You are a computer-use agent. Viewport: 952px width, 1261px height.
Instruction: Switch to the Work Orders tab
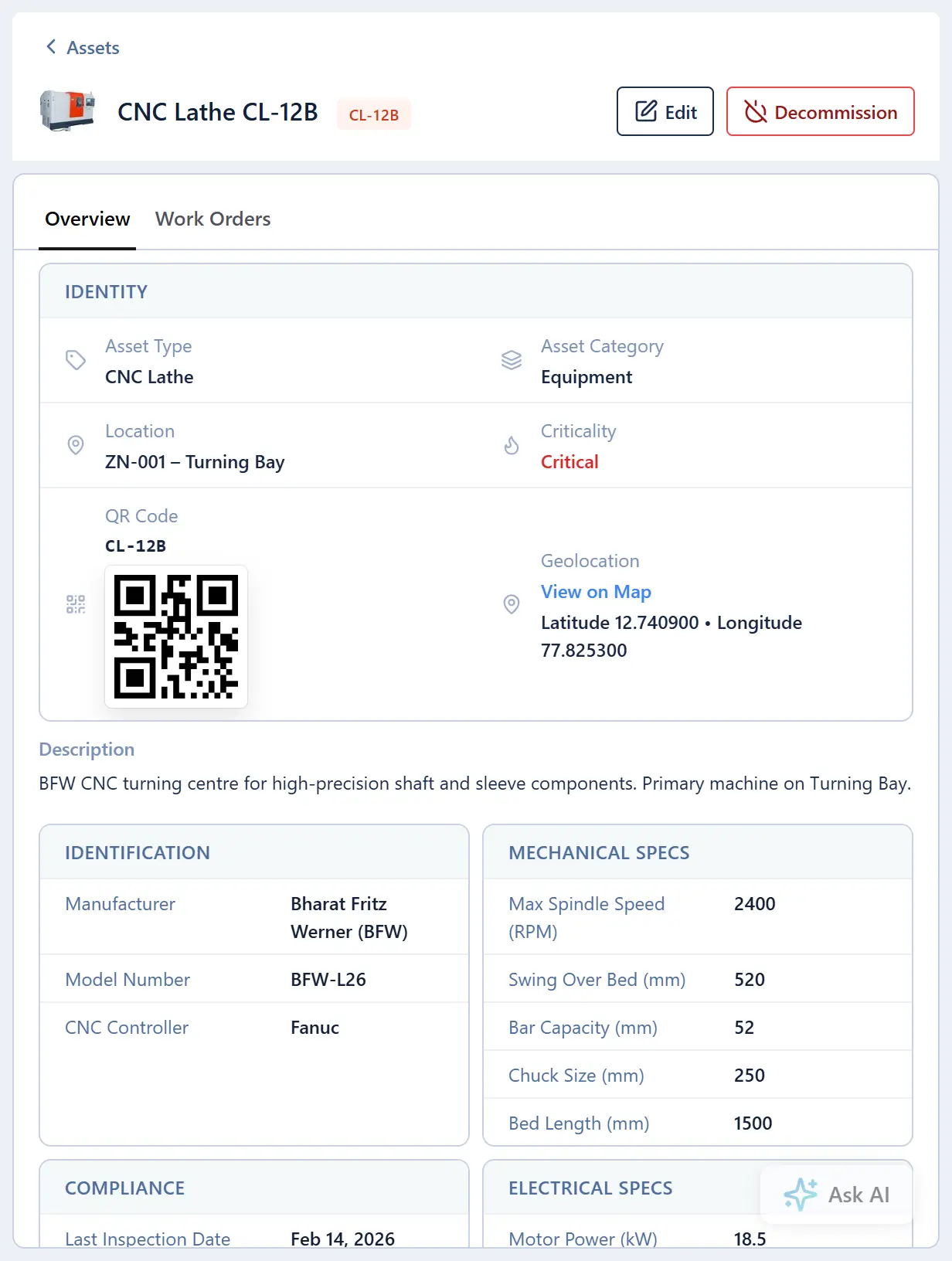click(x=212, y=219)
